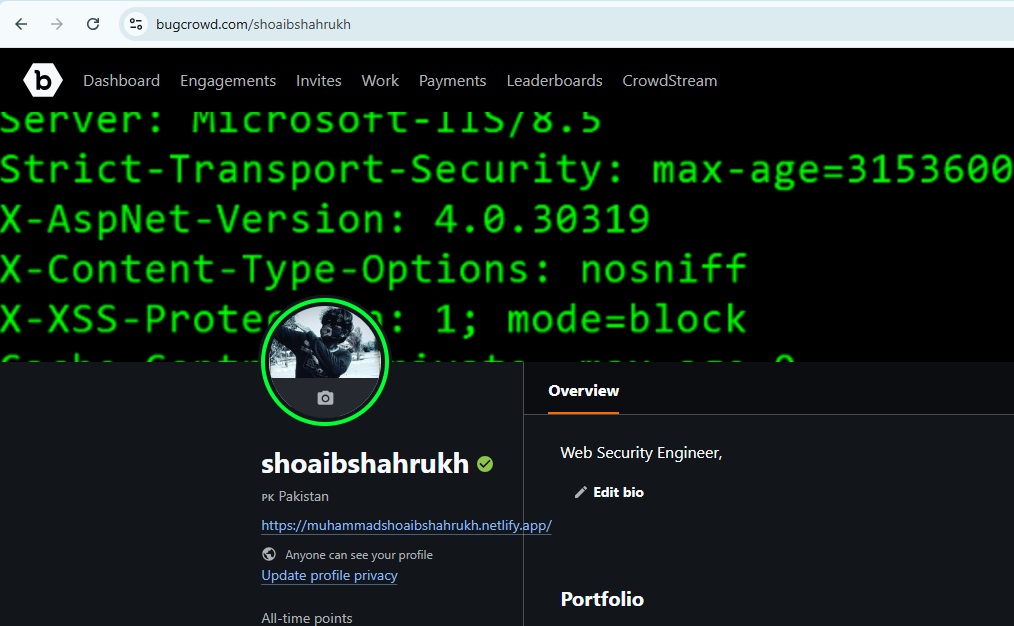1014x626 pixels.
Task: View the Leaderboards page
Action: coord(554,81)
